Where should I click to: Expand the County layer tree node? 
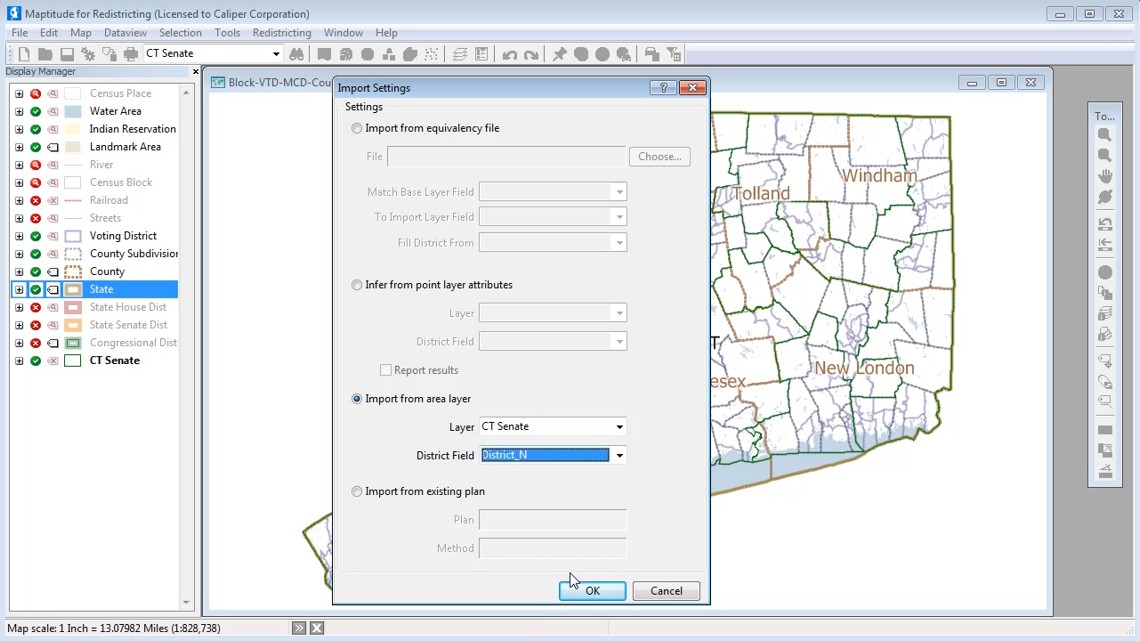point(19,272)
